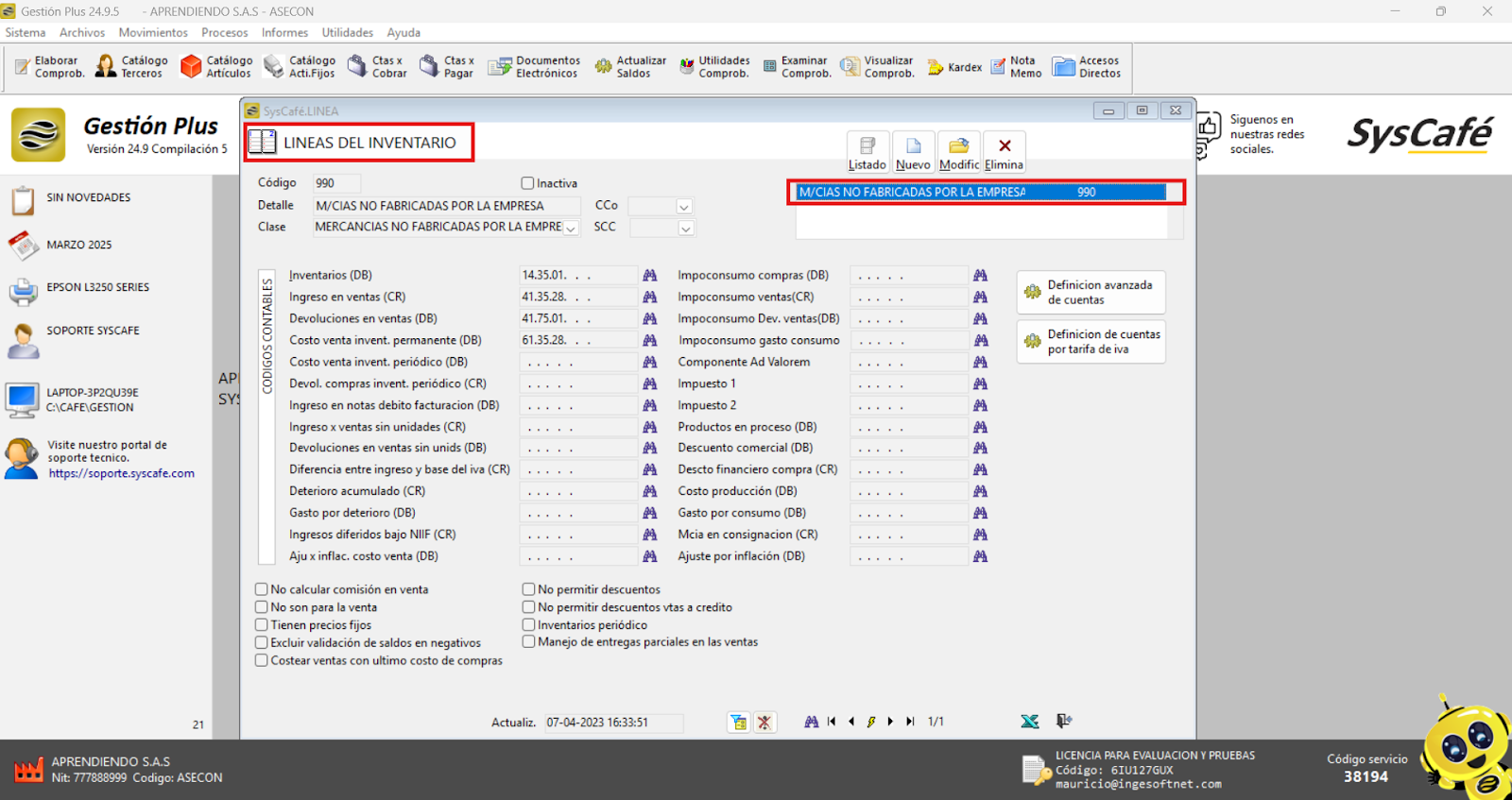
Task: Check No permitir descuentos
Action: click(529, 589)
